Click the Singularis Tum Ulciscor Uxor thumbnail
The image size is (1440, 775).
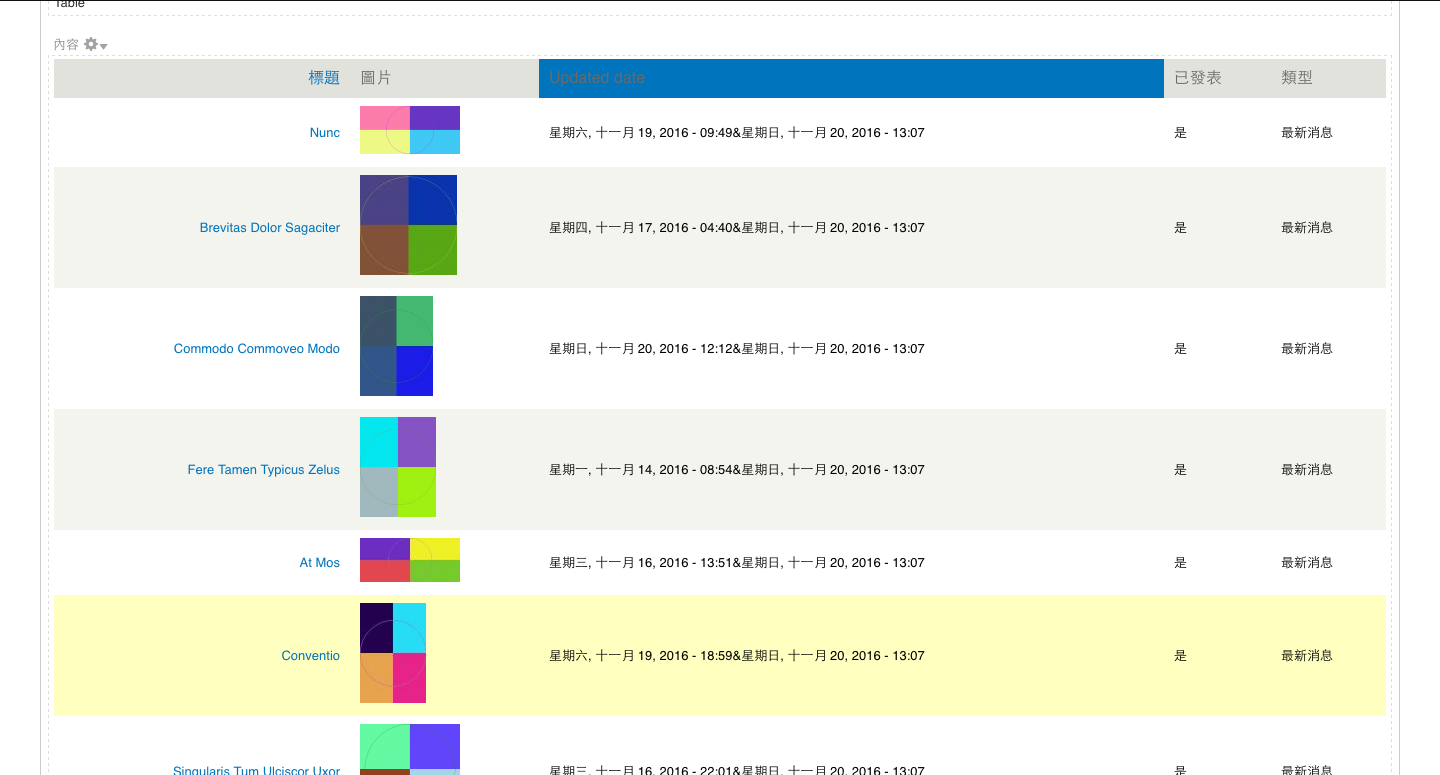(x=410, y=749)
